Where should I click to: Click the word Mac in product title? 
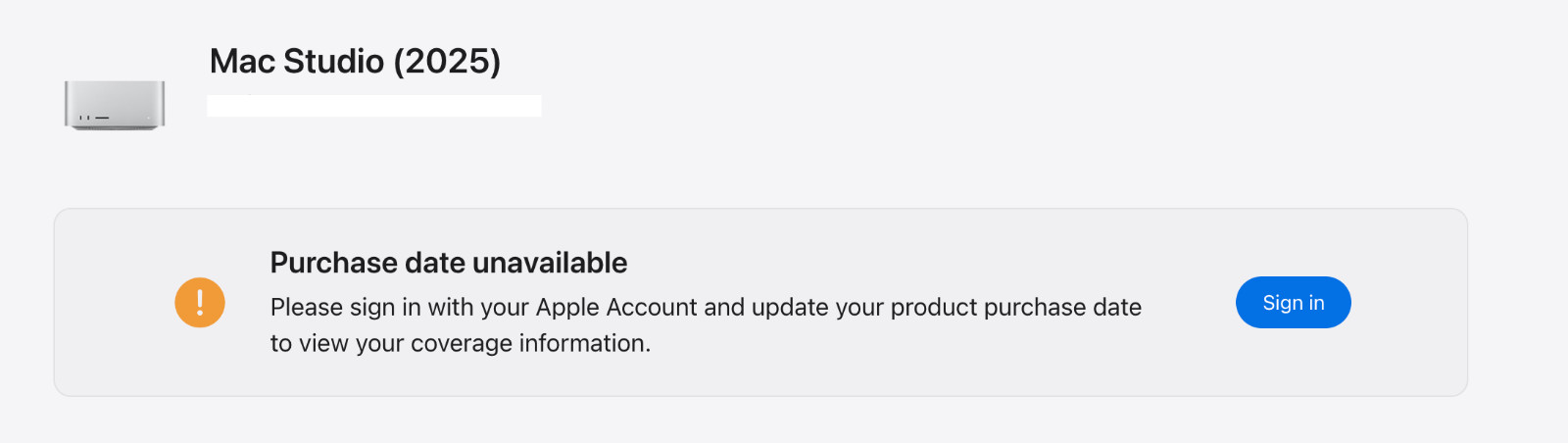[x=242, y=61]
